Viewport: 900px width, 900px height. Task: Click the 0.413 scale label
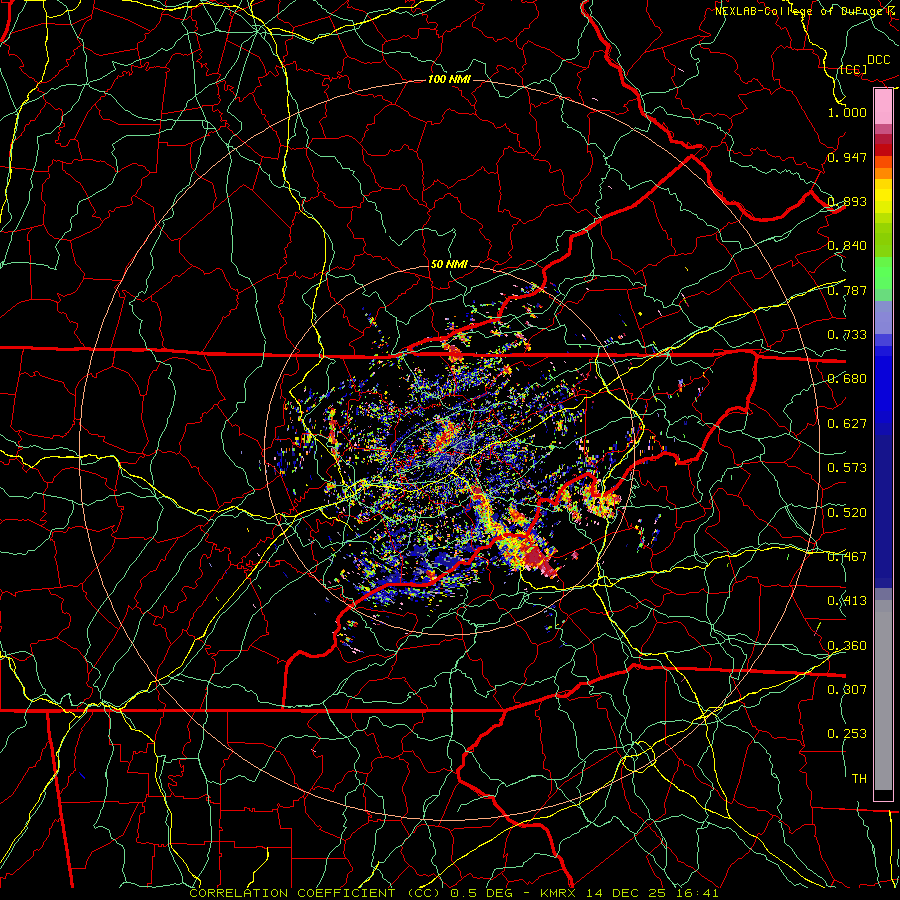coord(847,601)
